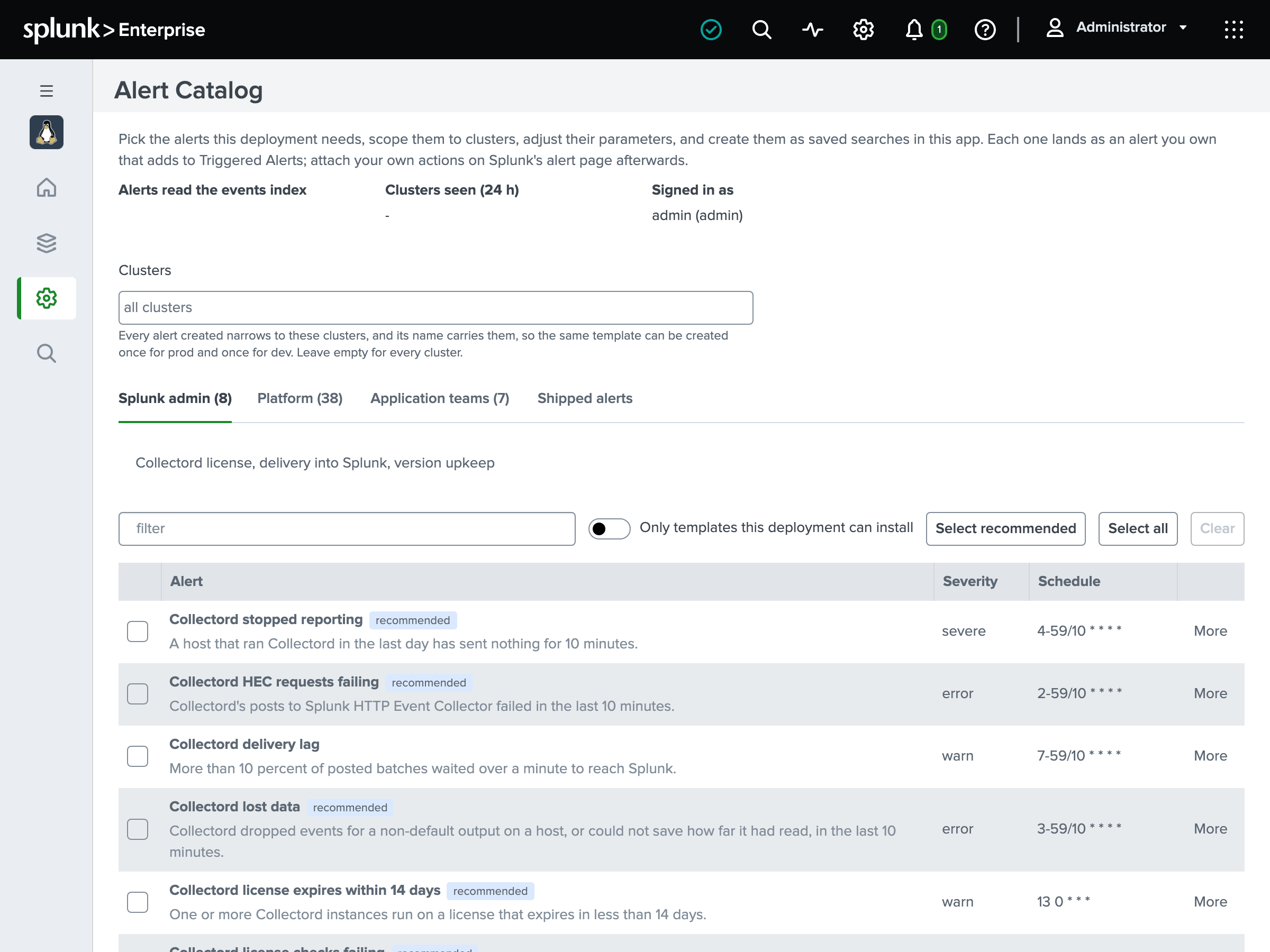
Task: Check Collectord HEC requests failing alert
Action: click(137, 694)
